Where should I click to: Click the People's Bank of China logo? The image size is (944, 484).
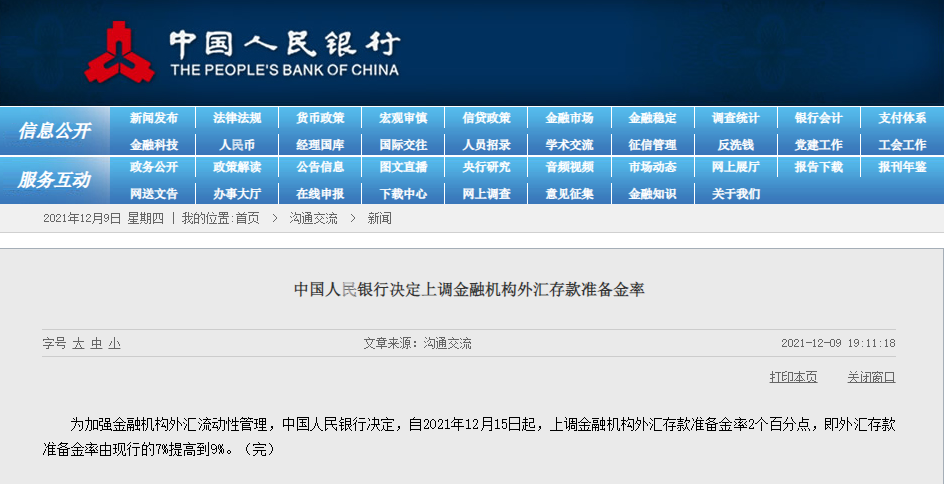point(241,52)
